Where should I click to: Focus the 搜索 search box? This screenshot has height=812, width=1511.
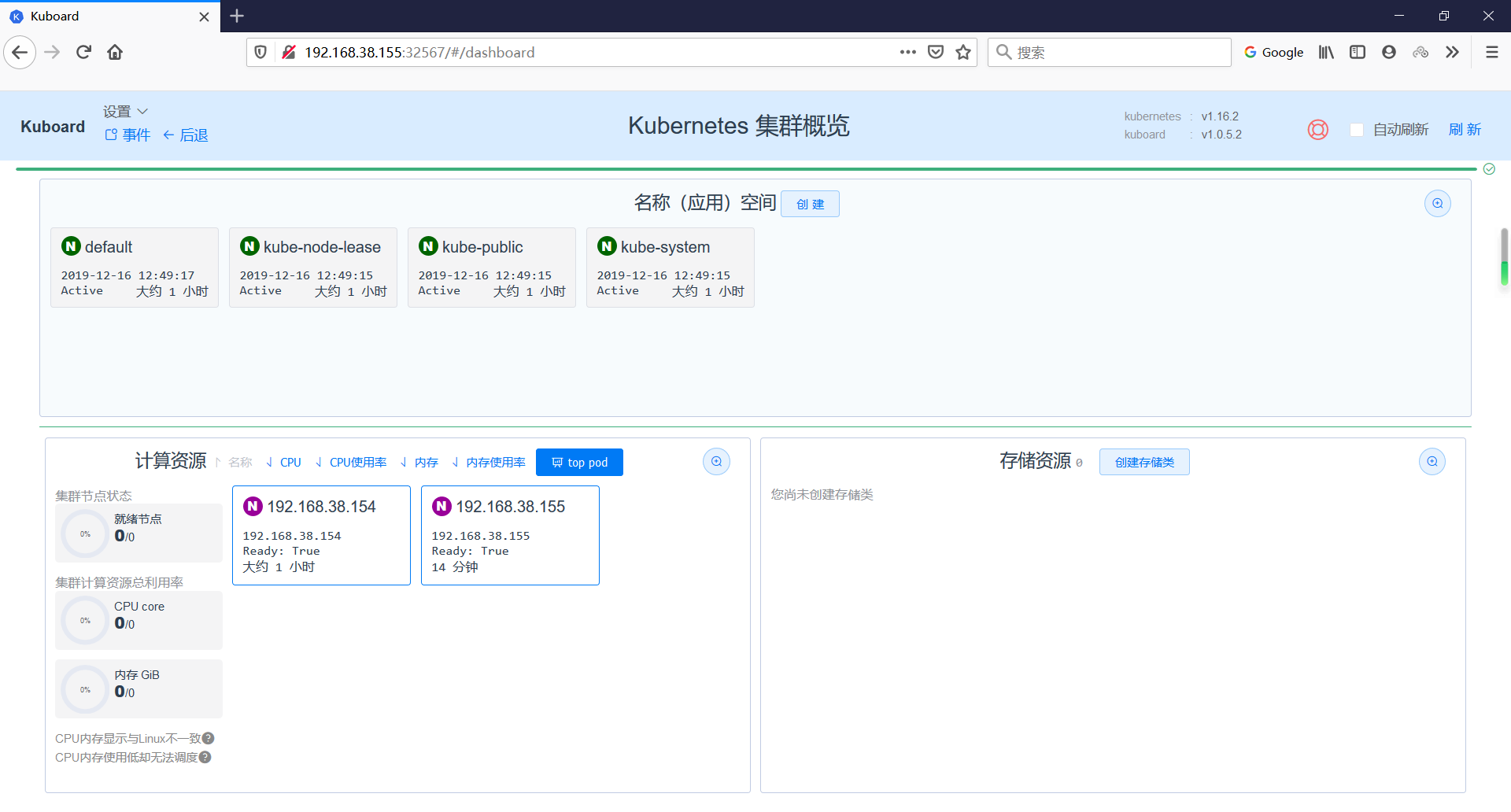click(1110, 53)
